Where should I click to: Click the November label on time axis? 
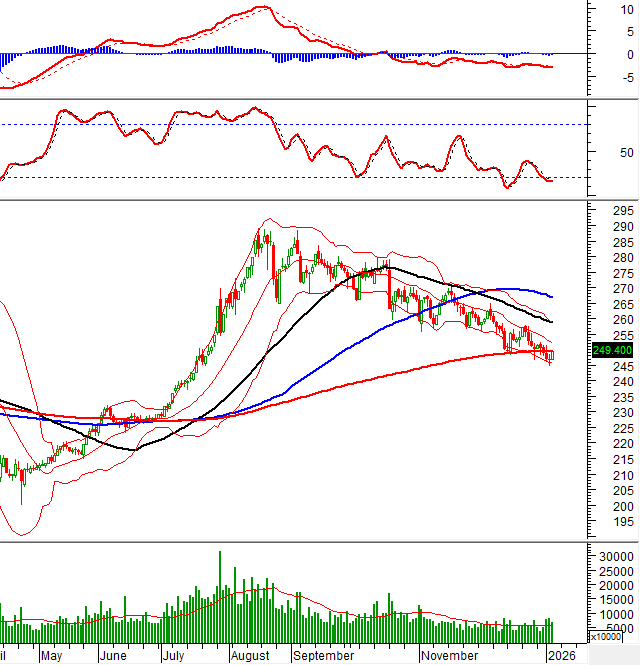(449, 656)
